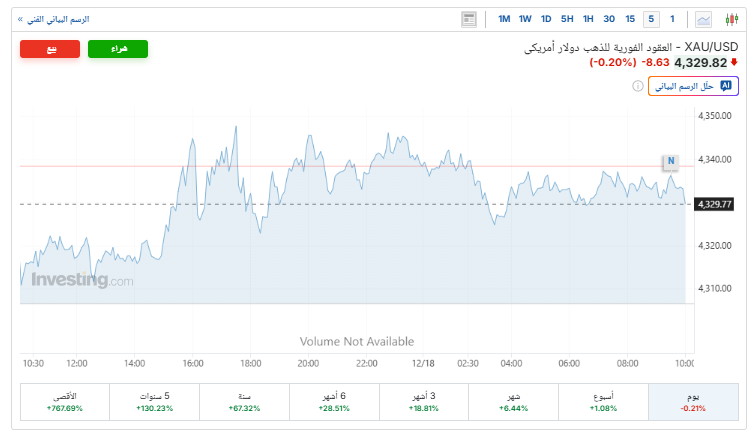
Task: Set chart interval to 1M
Action: [504, 19]
